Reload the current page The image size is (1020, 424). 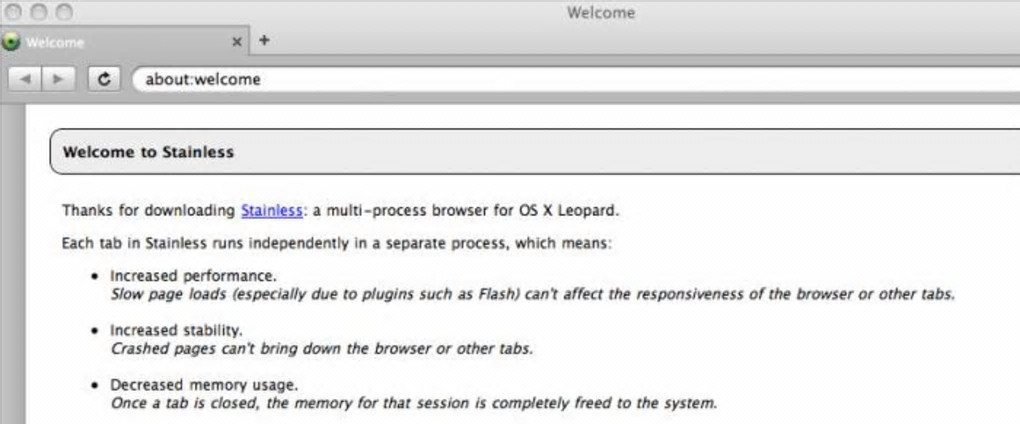coord(104,78)
